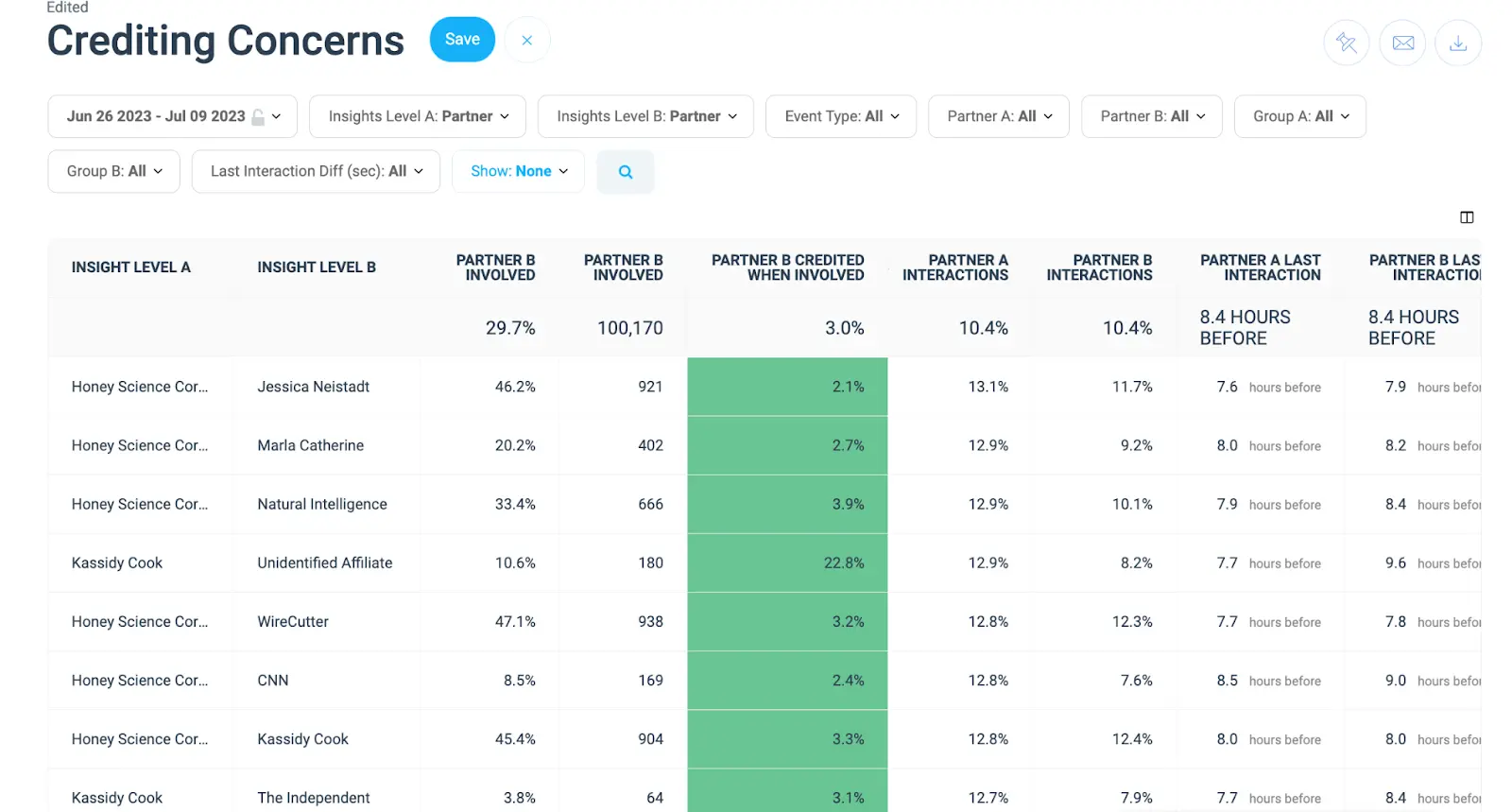Open the column layout selector icon
The width and height of the screenshot is (1512, 812).
point(1467,217)
